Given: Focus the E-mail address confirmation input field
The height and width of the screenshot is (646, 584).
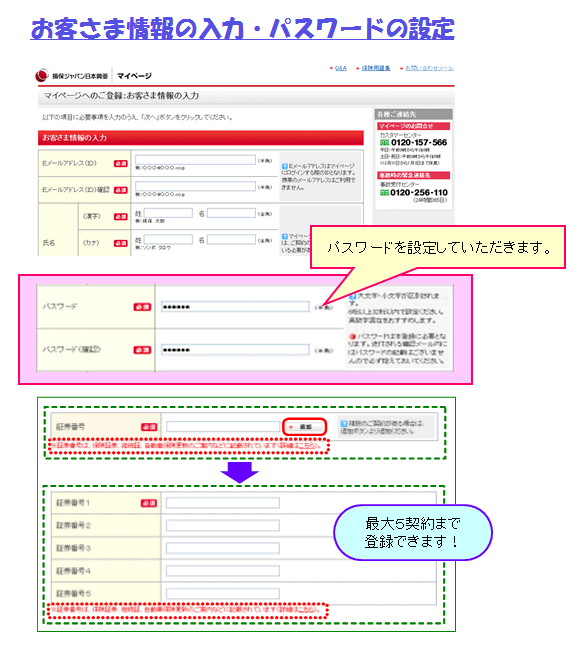Looking at the screenshot, I should pyautogui.click(x=195, y=186).
